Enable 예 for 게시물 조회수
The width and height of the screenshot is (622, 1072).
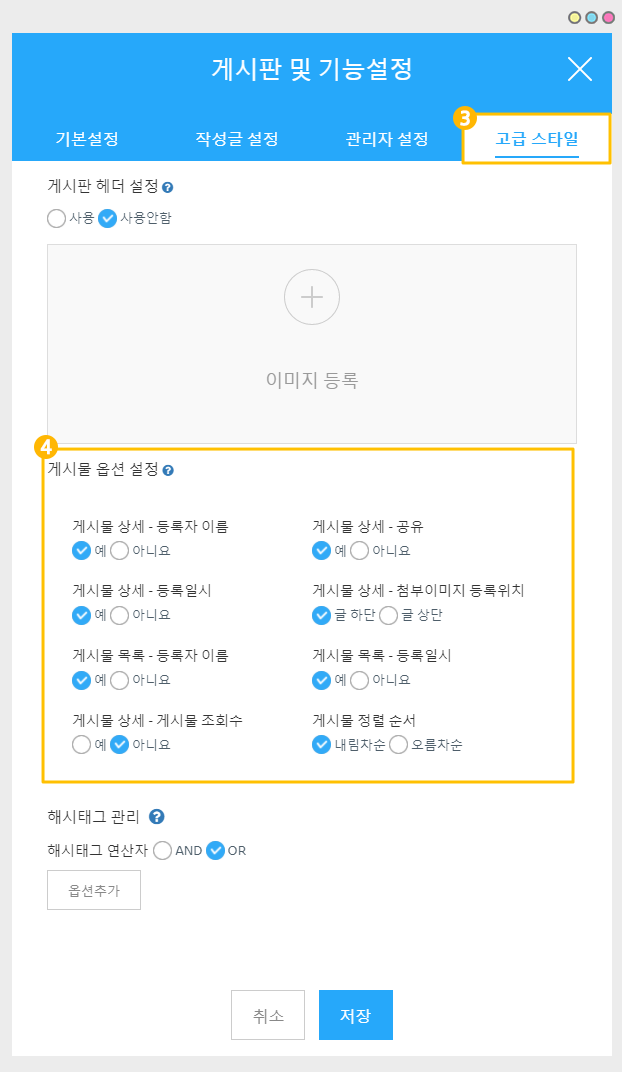tap(82, 744)
